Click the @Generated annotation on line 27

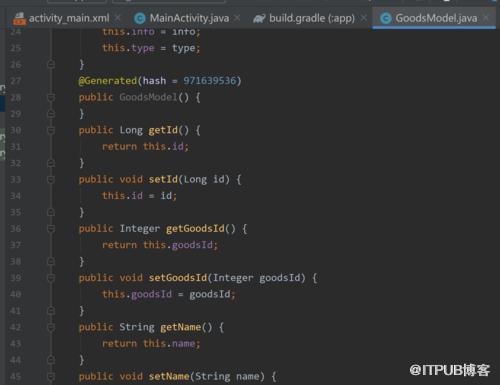107,81
